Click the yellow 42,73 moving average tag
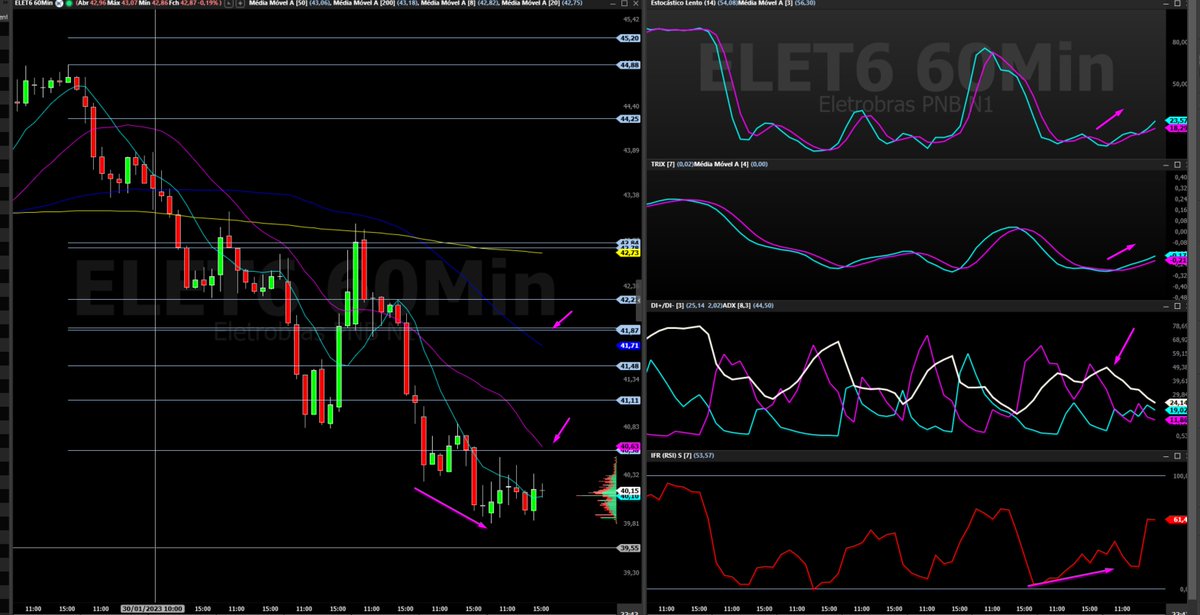This screenshot has height=615, width=1200. click(629, 254)
